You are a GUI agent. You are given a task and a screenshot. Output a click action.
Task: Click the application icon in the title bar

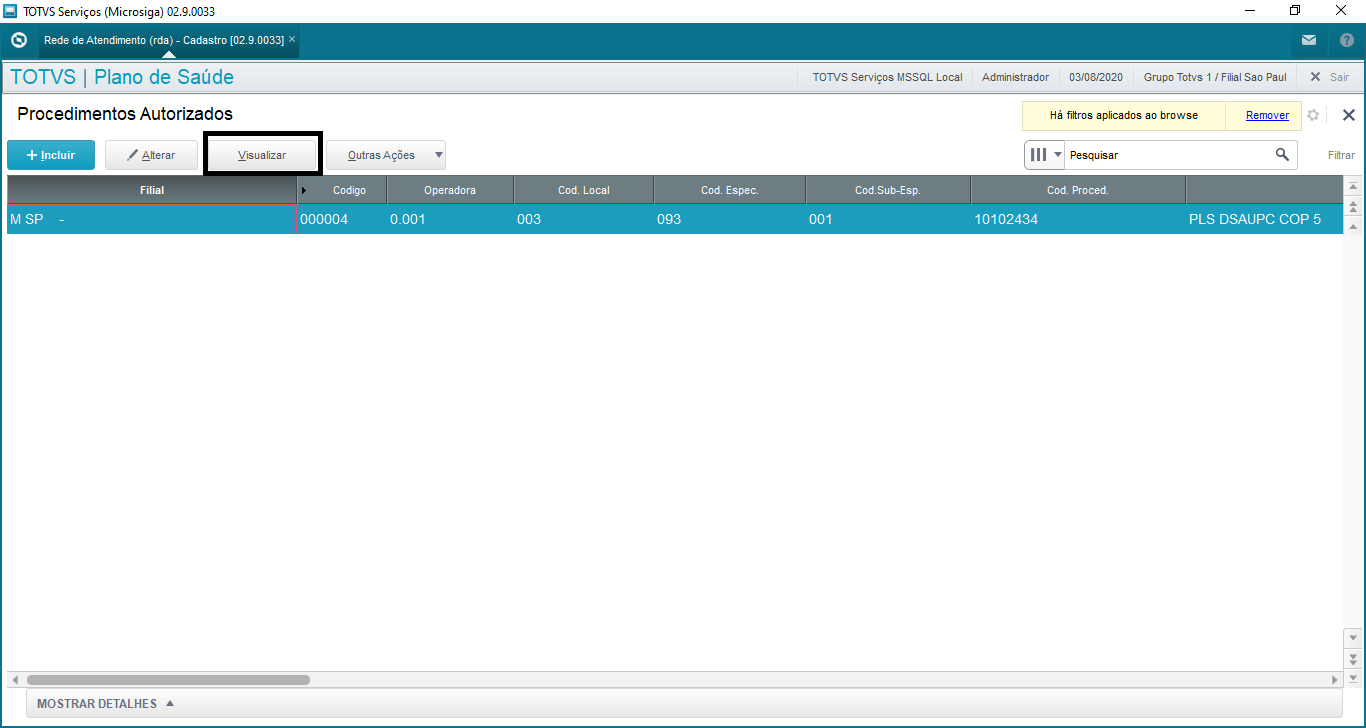coord(11,11)
